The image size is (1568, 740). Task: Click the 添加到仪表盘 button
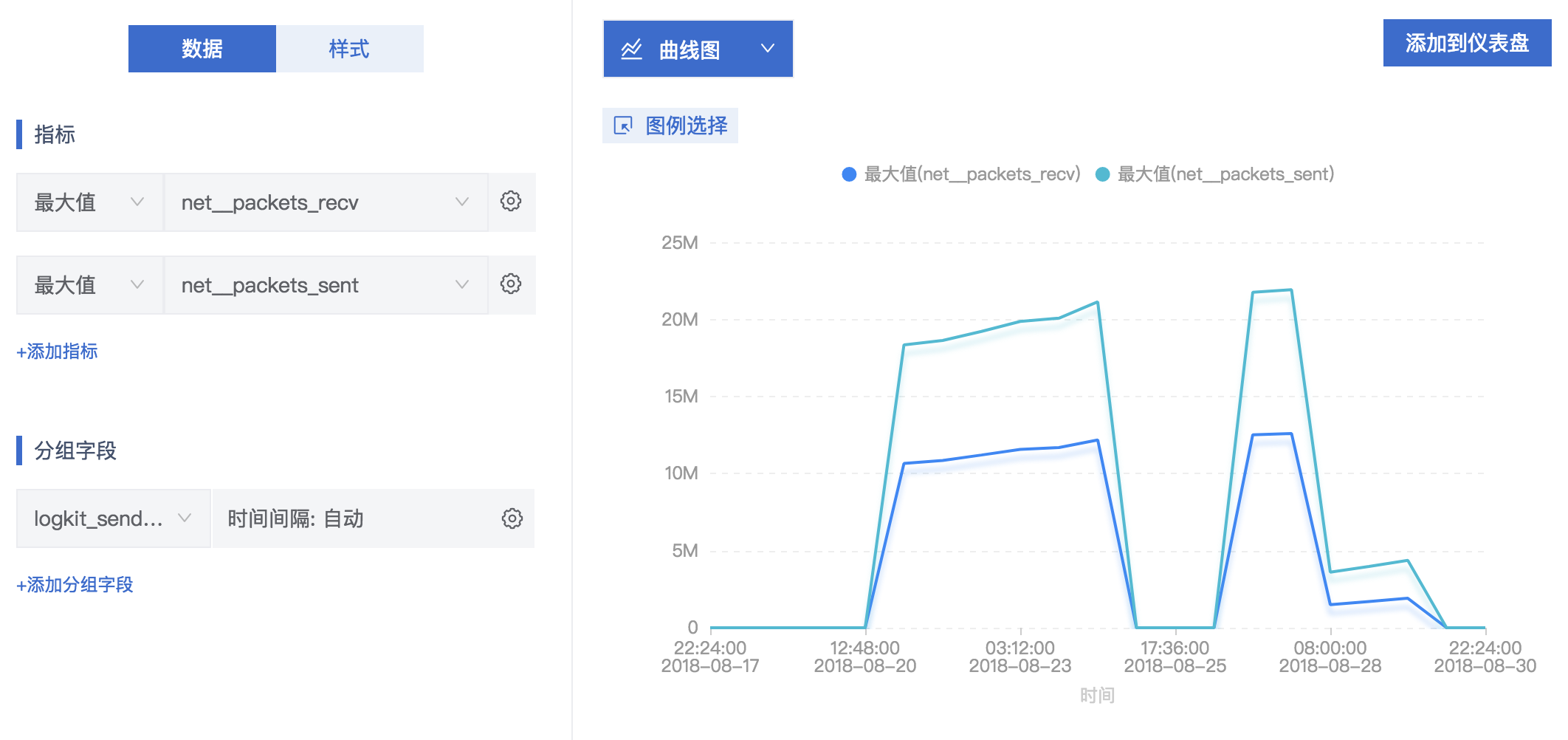coord(1467,43)
